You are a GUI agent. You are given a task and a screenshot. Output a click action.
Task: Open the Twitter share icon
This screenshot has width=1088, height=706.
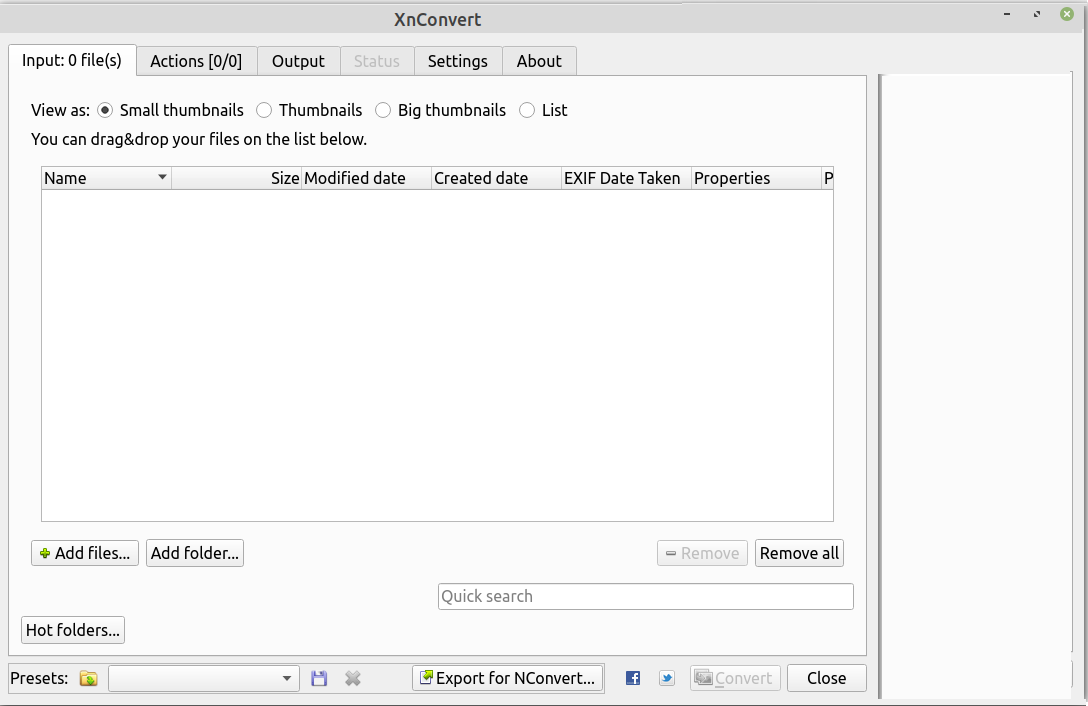coord(667,678)
